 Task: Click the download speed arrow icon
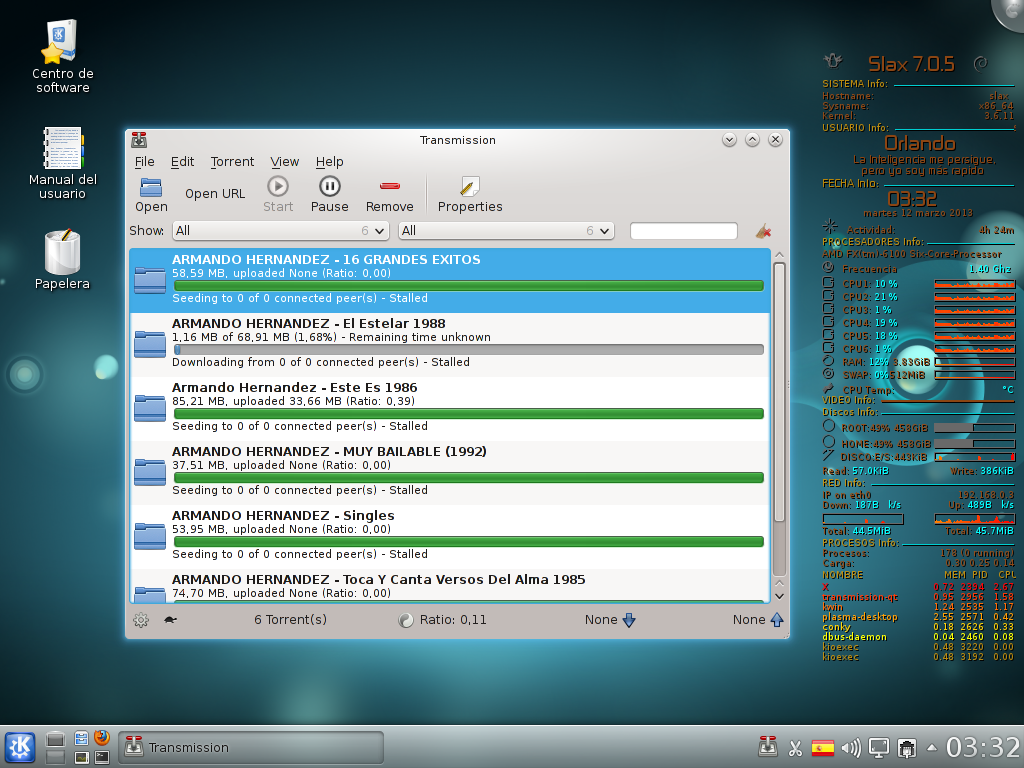point(629,620)
